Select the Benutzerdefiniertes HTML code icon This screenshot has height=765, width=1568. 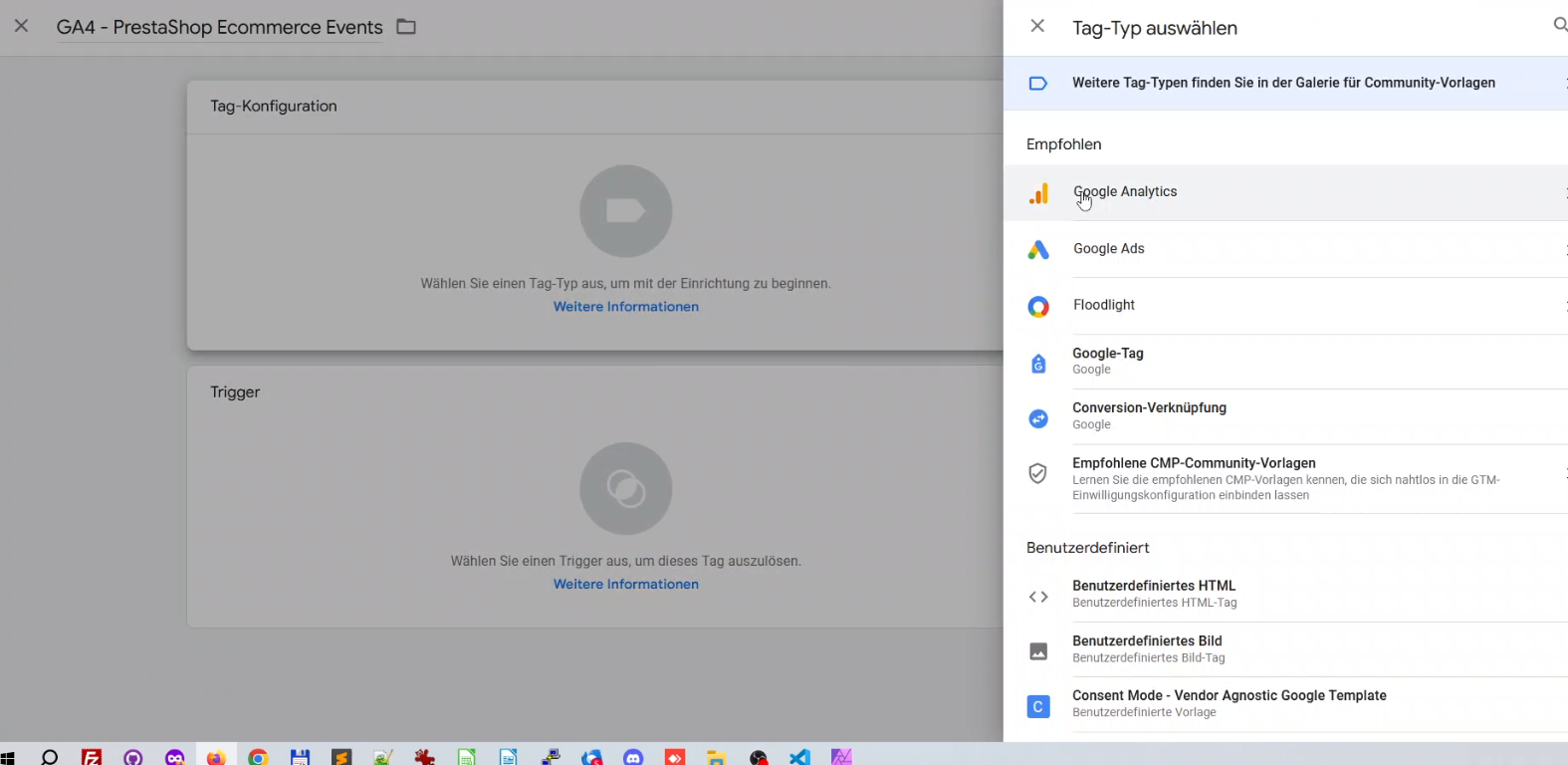[x=1038, y=597]
